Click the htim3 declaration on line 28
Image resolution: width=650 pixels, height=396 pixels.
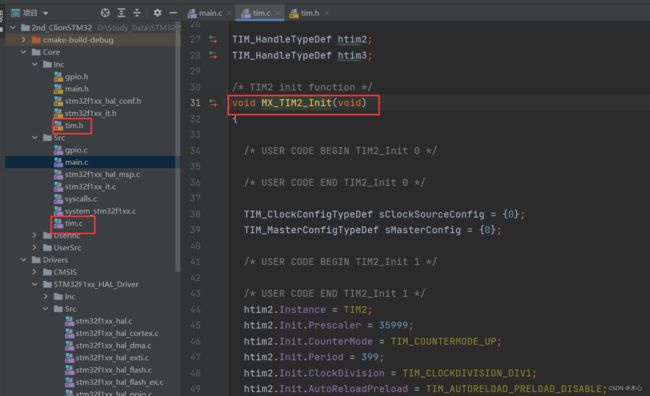pyautogui.click(x=352, y=55)
